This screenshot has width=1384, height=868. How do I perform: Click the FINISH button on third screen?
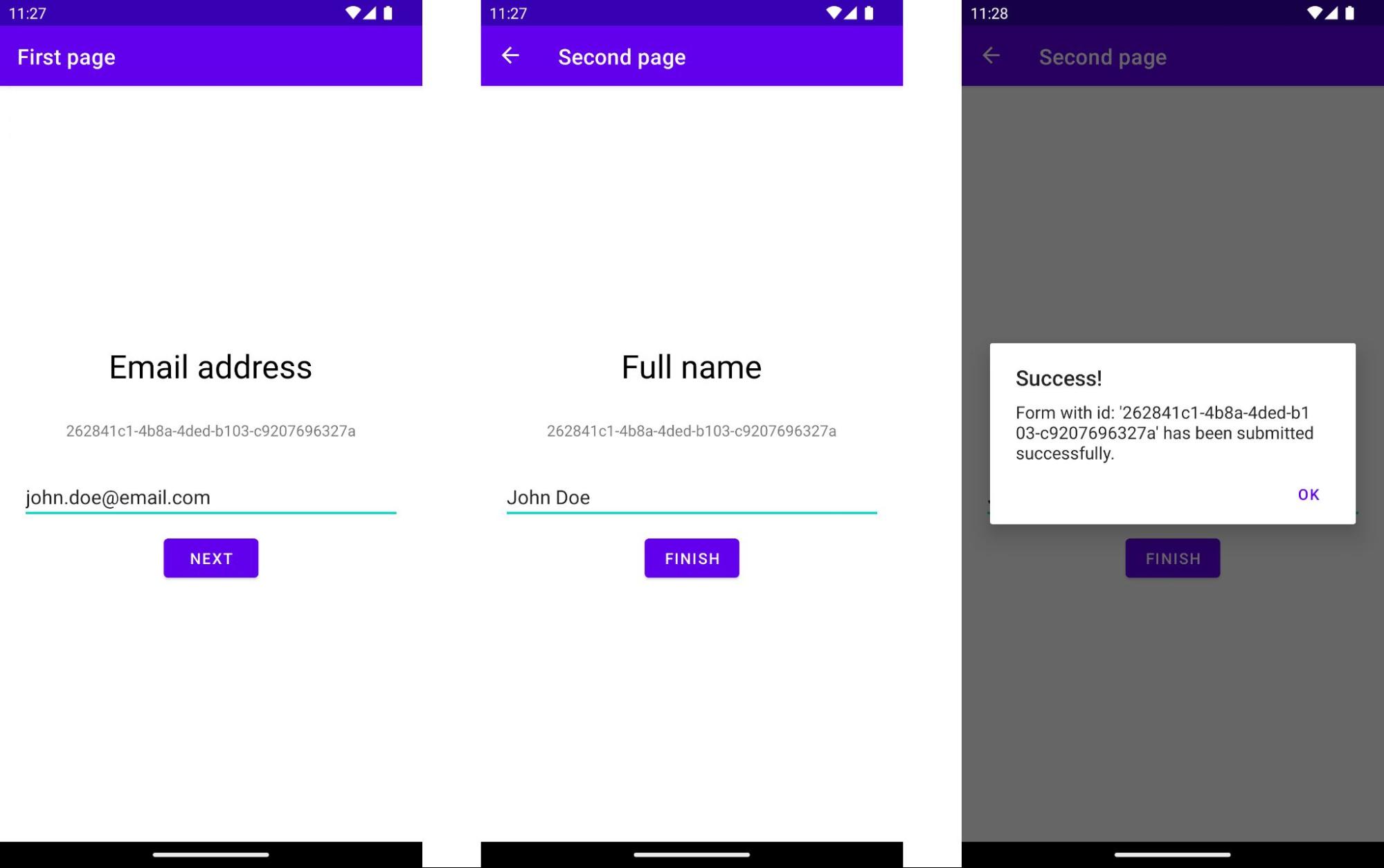tap(1172, 557)
